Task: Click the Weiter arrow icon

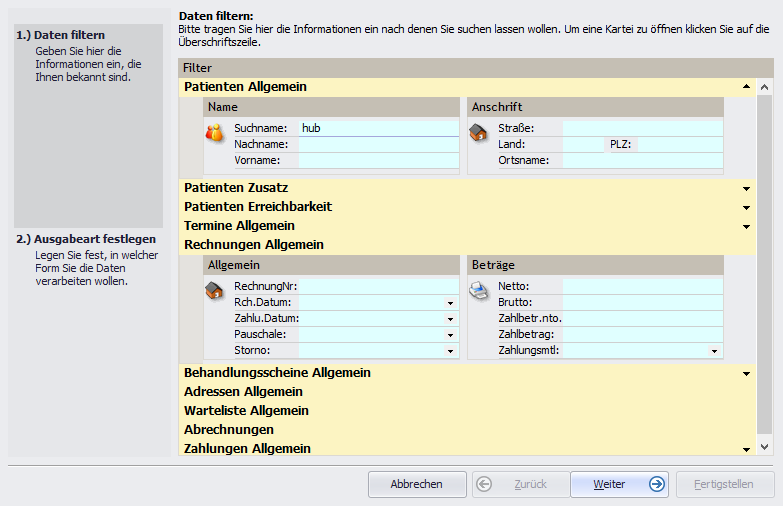Action: [656, 484]
